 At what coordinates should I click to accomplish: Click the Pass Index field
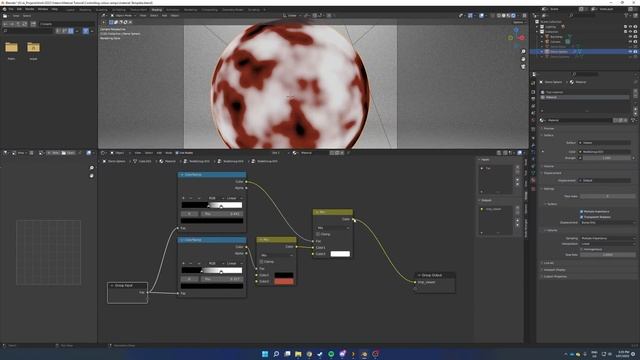[607, 196]
